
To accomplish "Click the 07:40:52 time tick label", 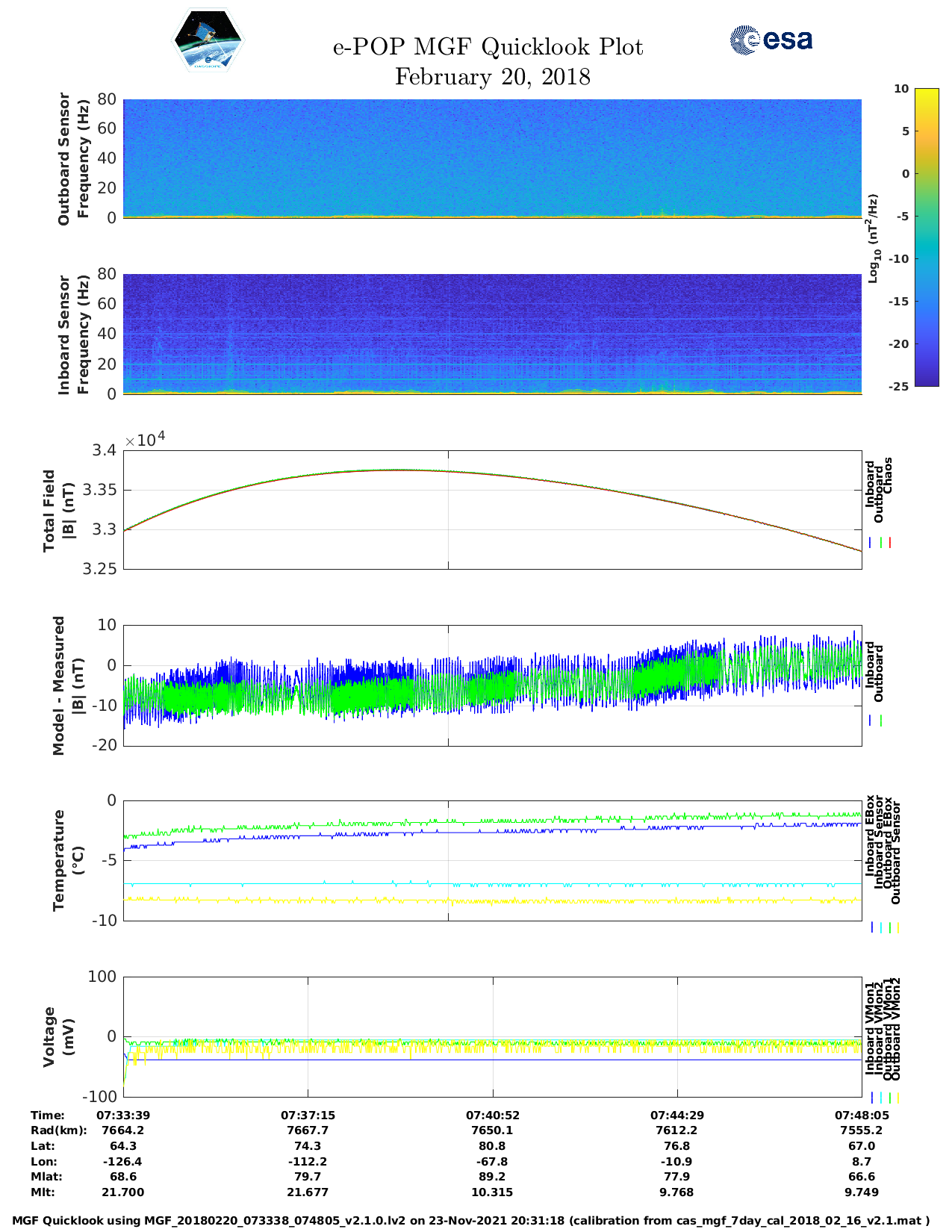I will (x=492, y=1115).
